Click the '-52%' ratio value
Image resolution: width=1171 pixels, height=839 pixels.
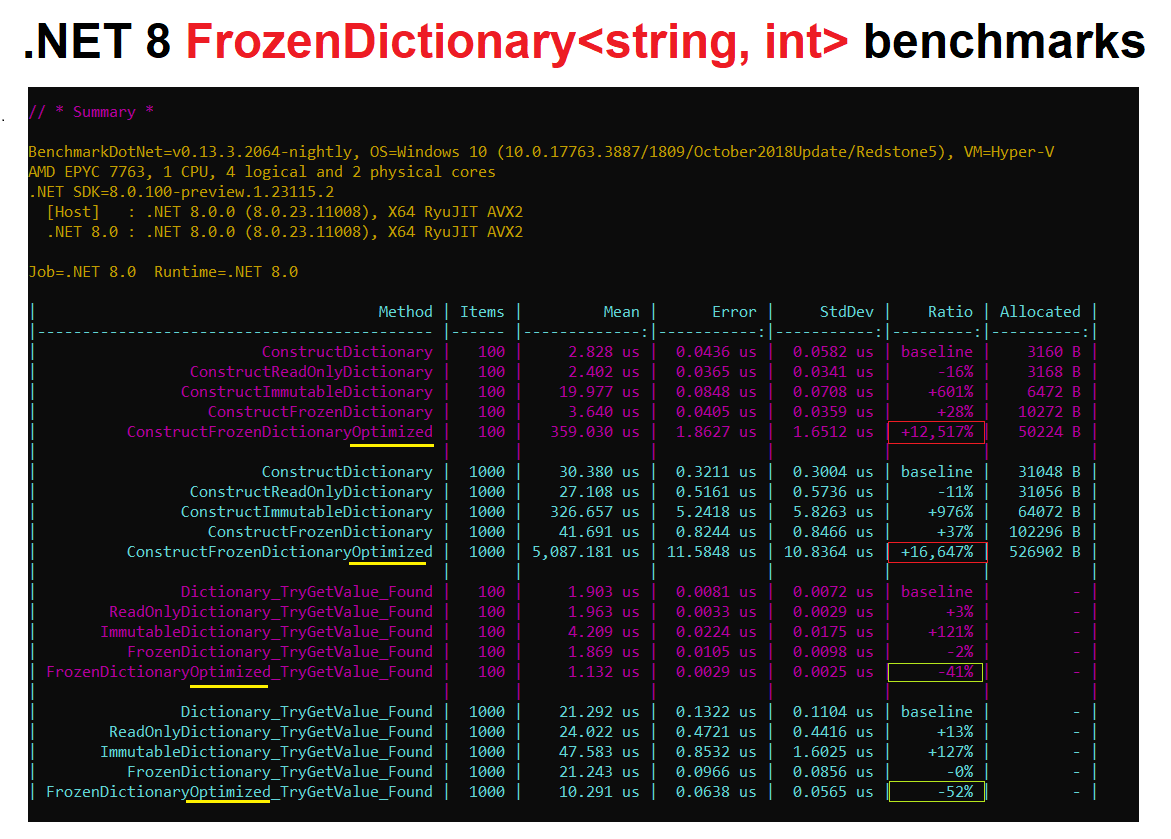(955, 793)
